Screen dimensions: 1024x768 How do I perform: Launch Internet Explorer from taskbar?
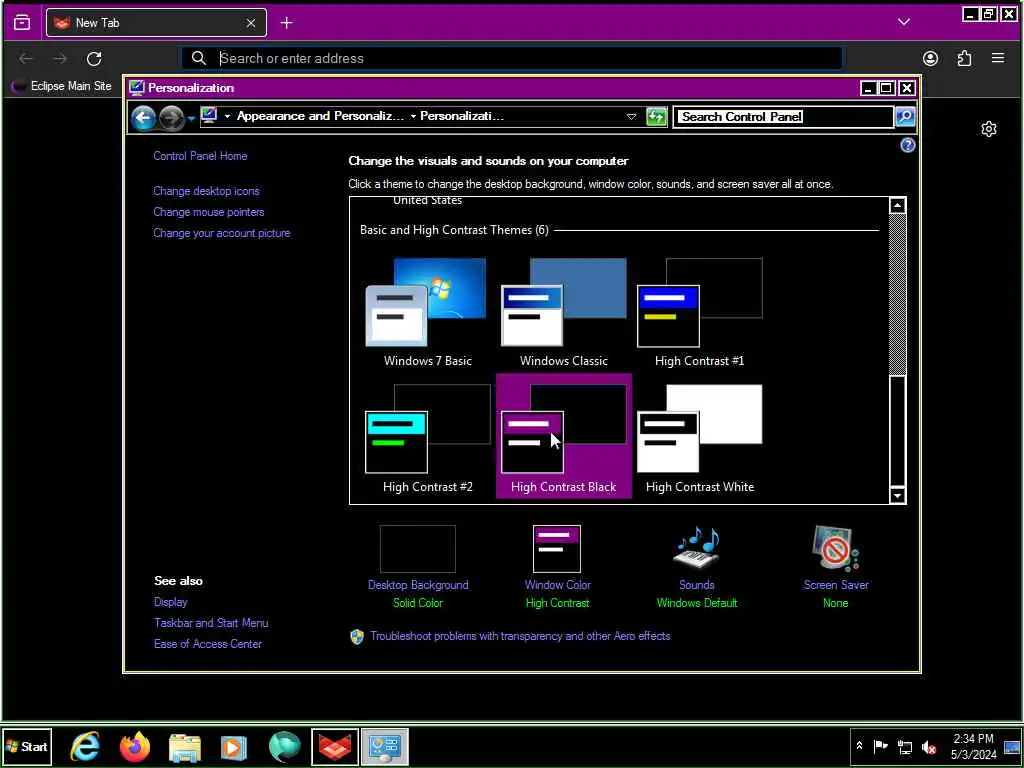tap(85, 746)
